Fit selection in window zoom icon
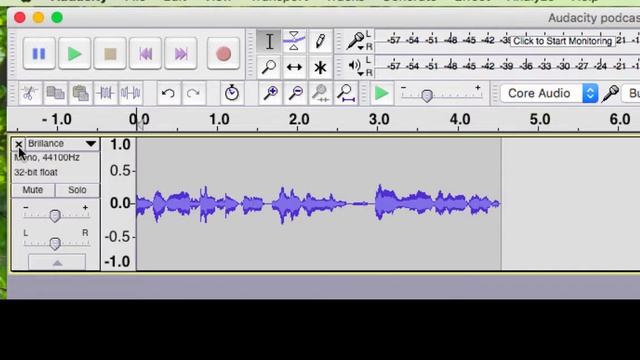Image resolution: width=640 pixels, height=360 pixels. [321, 93]
